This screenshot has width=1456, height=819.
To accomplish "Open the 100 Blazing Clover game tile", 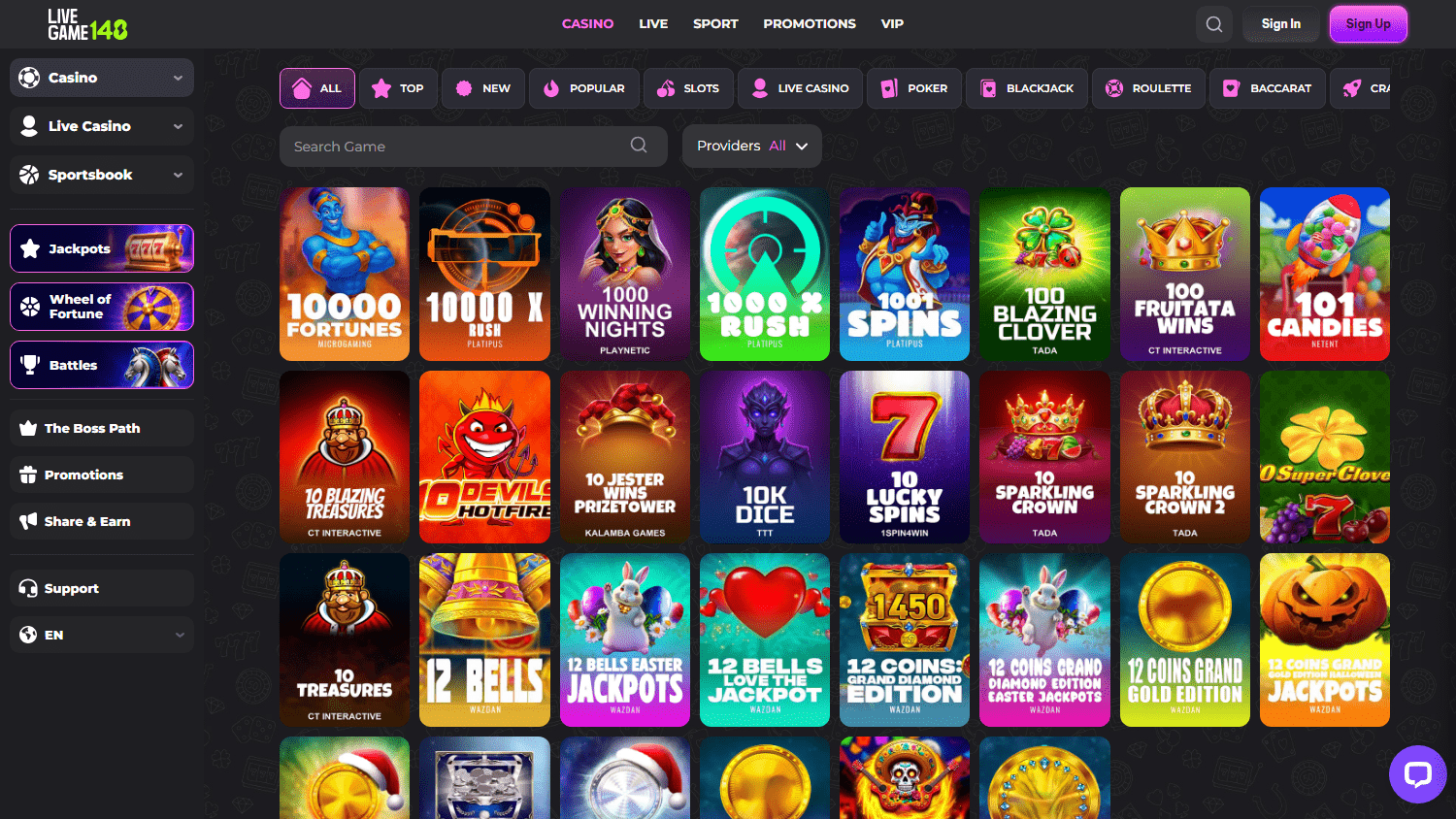I will [1044, 274].
